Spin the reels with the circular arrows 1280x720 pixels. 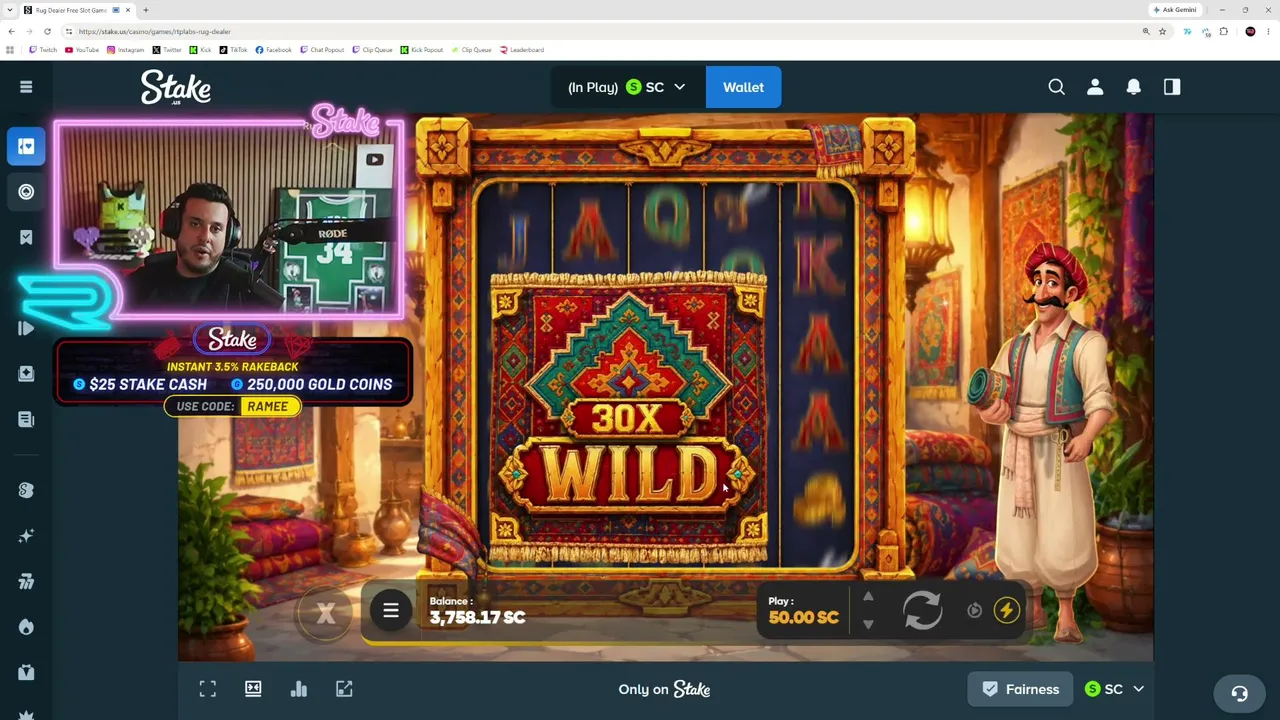tap(922, 610)
